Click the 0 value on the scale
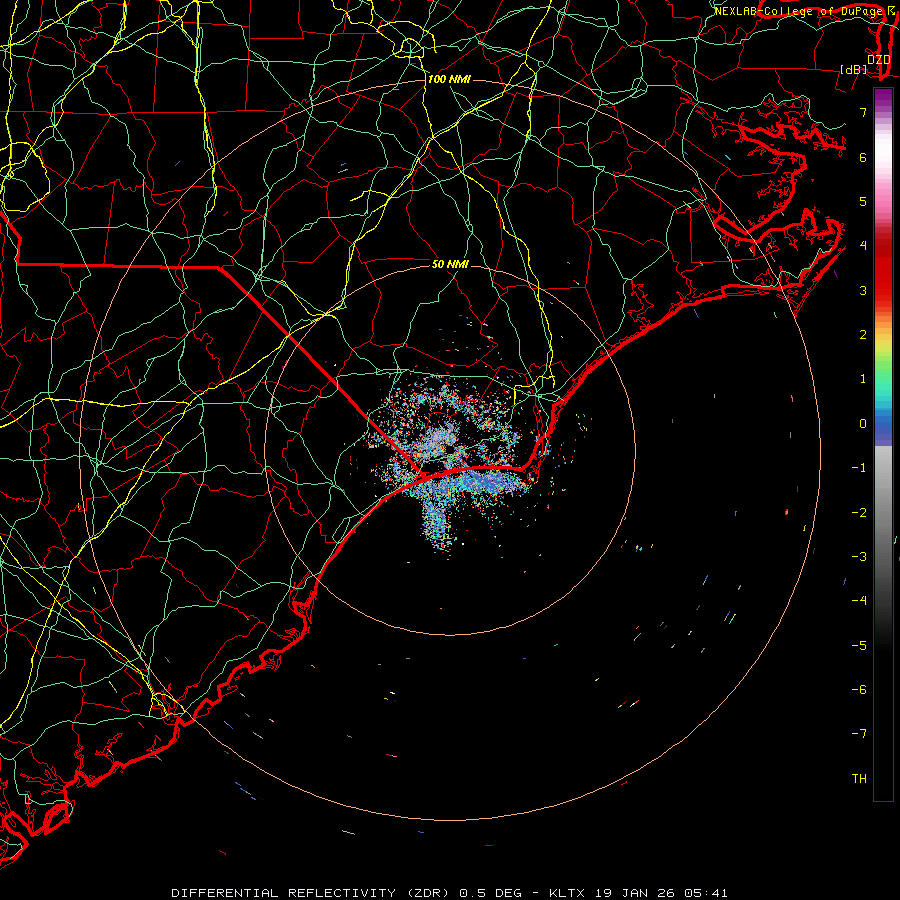Viewport: 900px width, 900px height. pyautogui.click(x=863, y=424)
